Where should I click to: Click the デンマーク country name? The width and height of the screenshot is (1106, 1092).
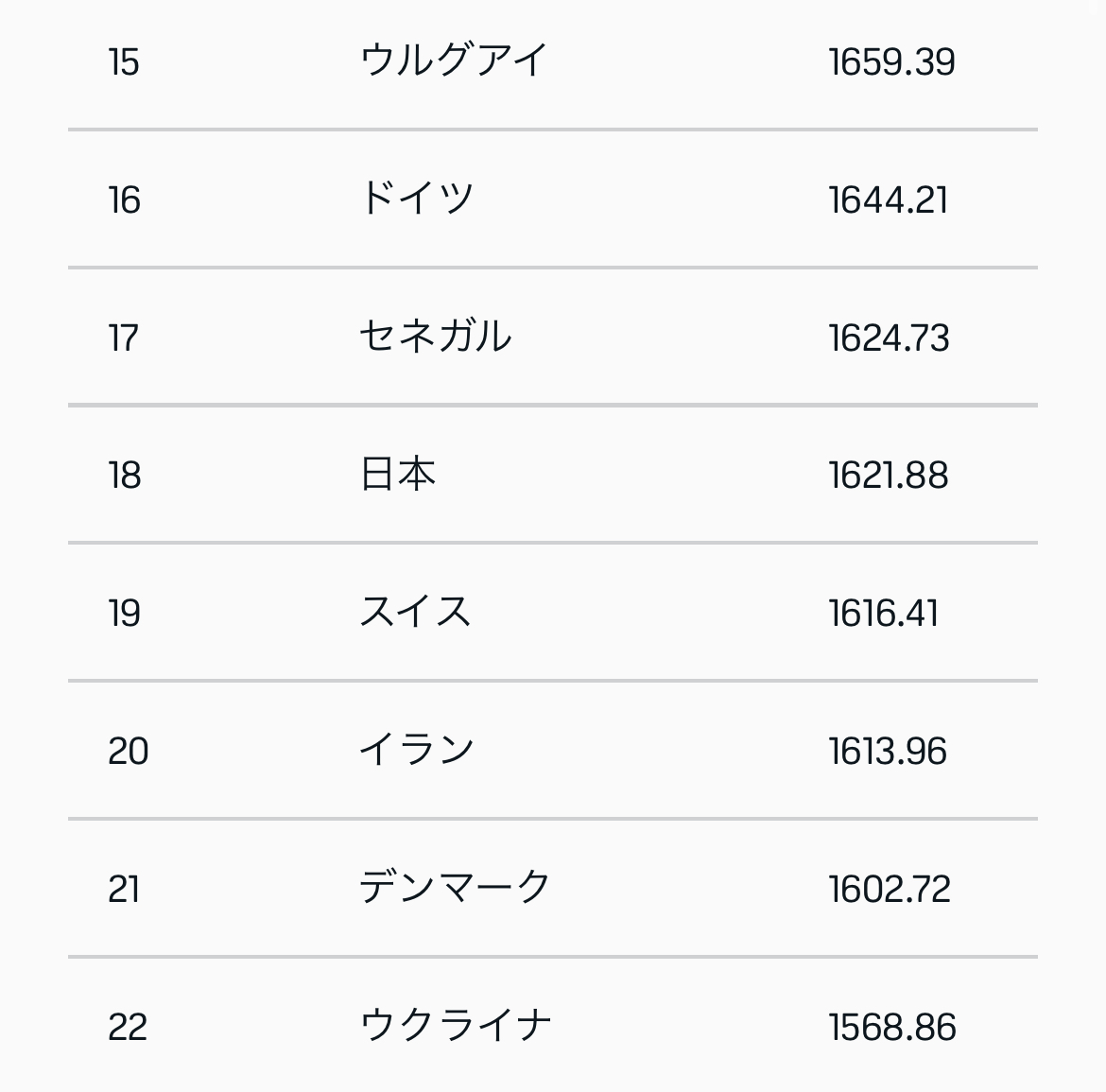(x=455, y=887)
